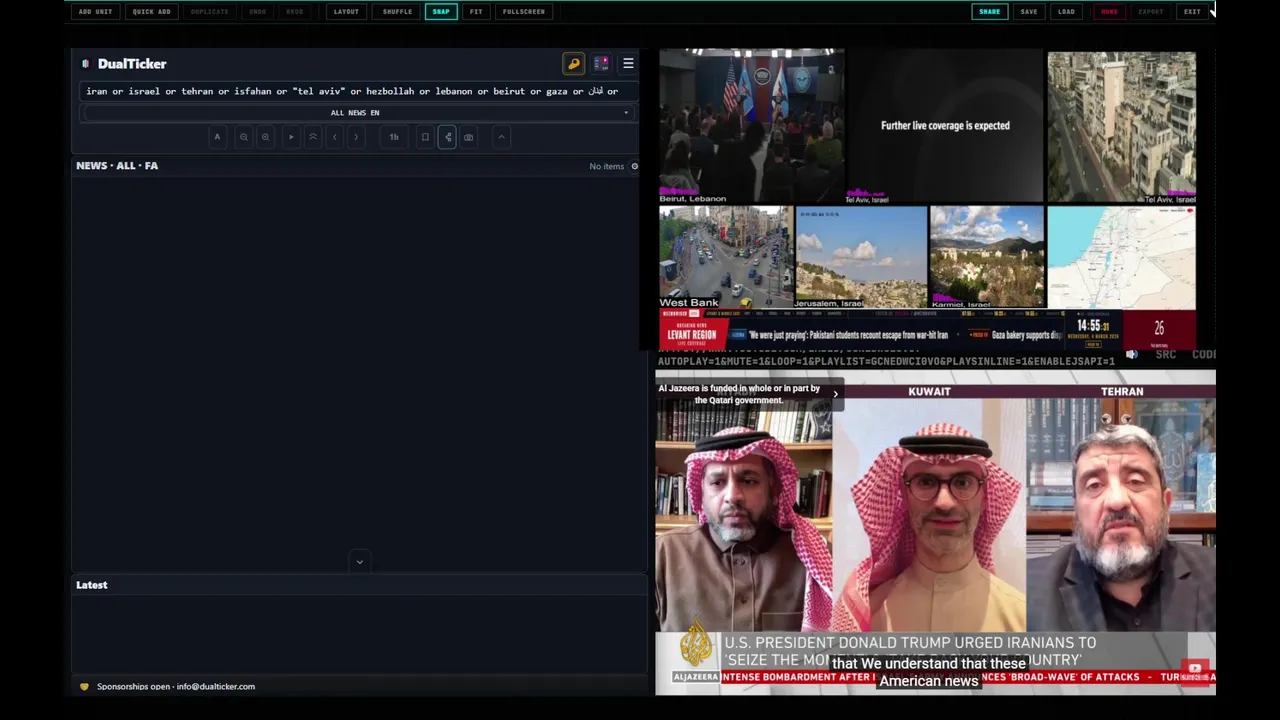The image size is (1280, 720).
Task: Open the DualTicker hamburger menu
Action: click(628, 64)
